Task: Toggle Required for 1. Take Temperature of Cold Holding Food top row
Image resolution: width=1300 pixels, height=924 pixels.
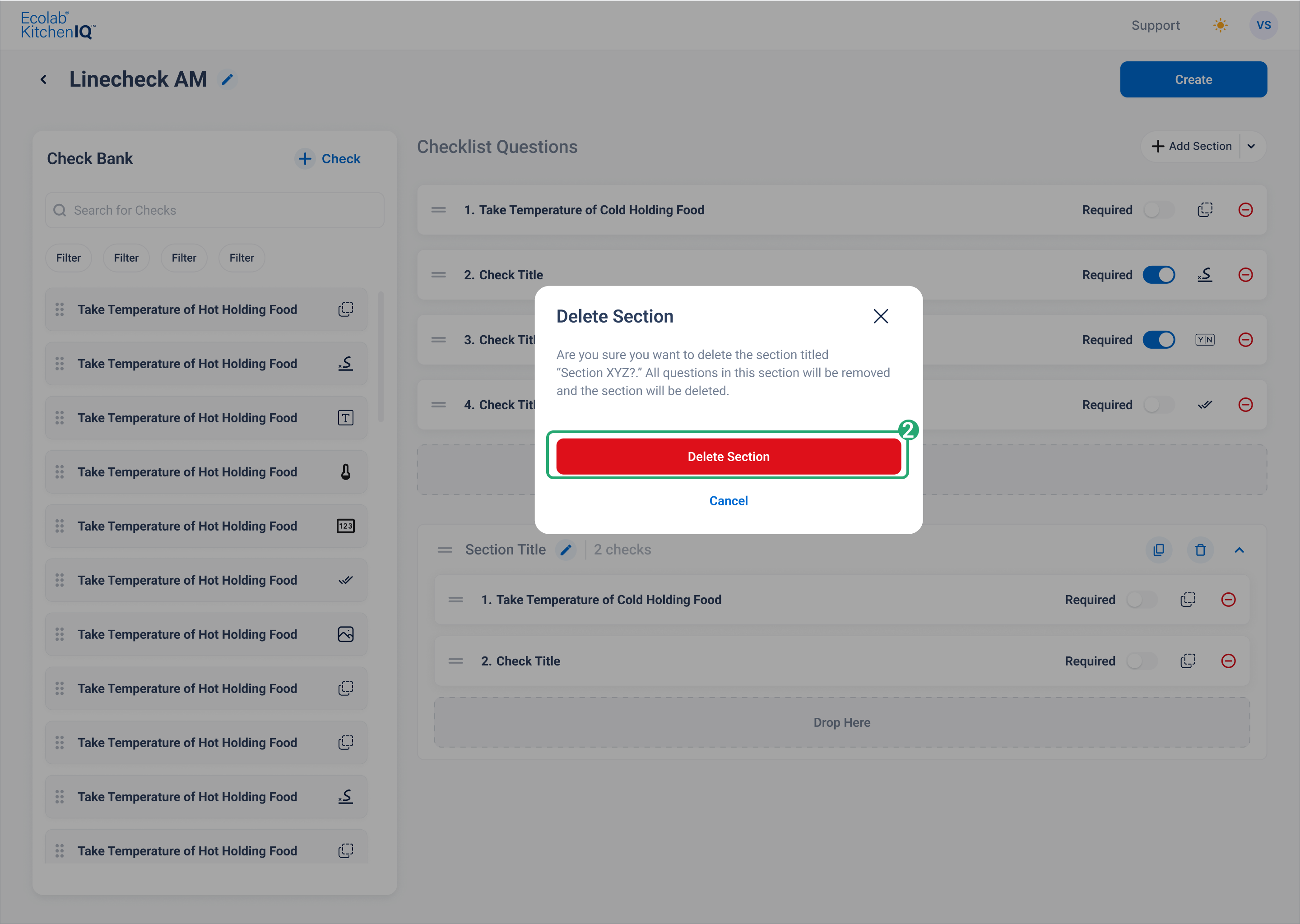Action: tap(1158, 210)
